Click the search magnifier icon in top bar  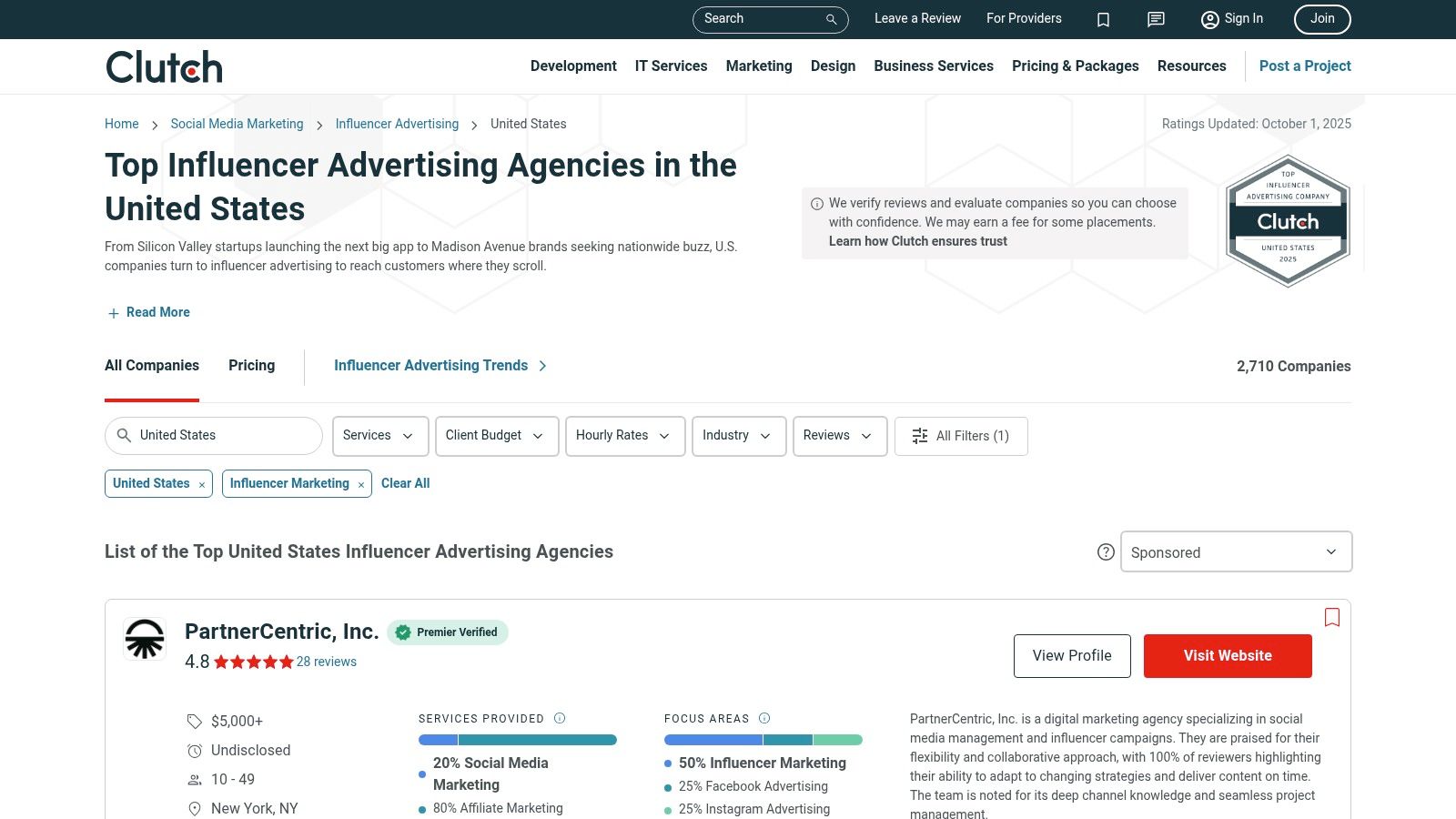831,19
